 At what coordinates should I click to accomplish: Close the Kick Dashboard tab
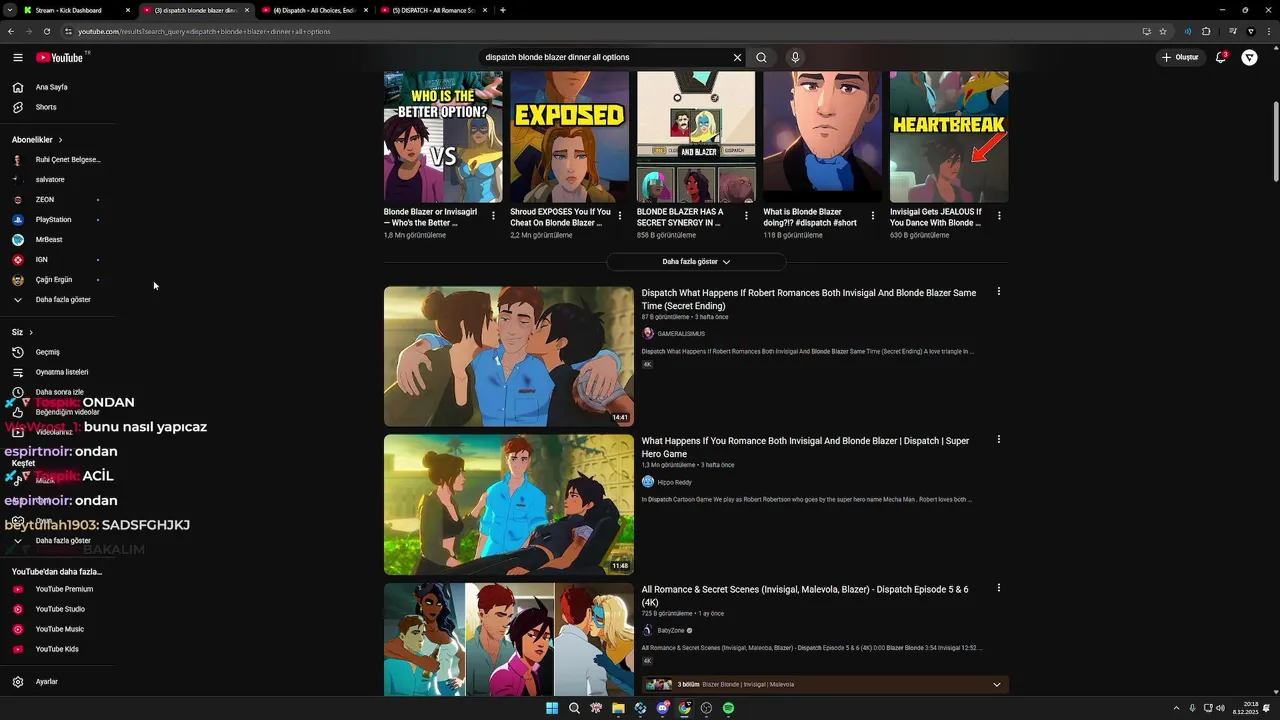[x=127, y=10]
